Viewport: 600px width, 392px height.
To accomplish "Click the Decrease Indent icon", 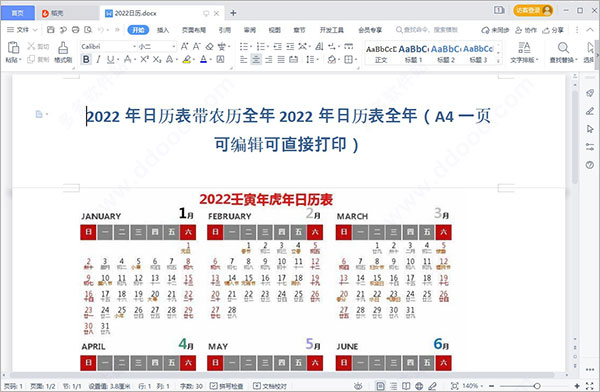I will 278,46.
